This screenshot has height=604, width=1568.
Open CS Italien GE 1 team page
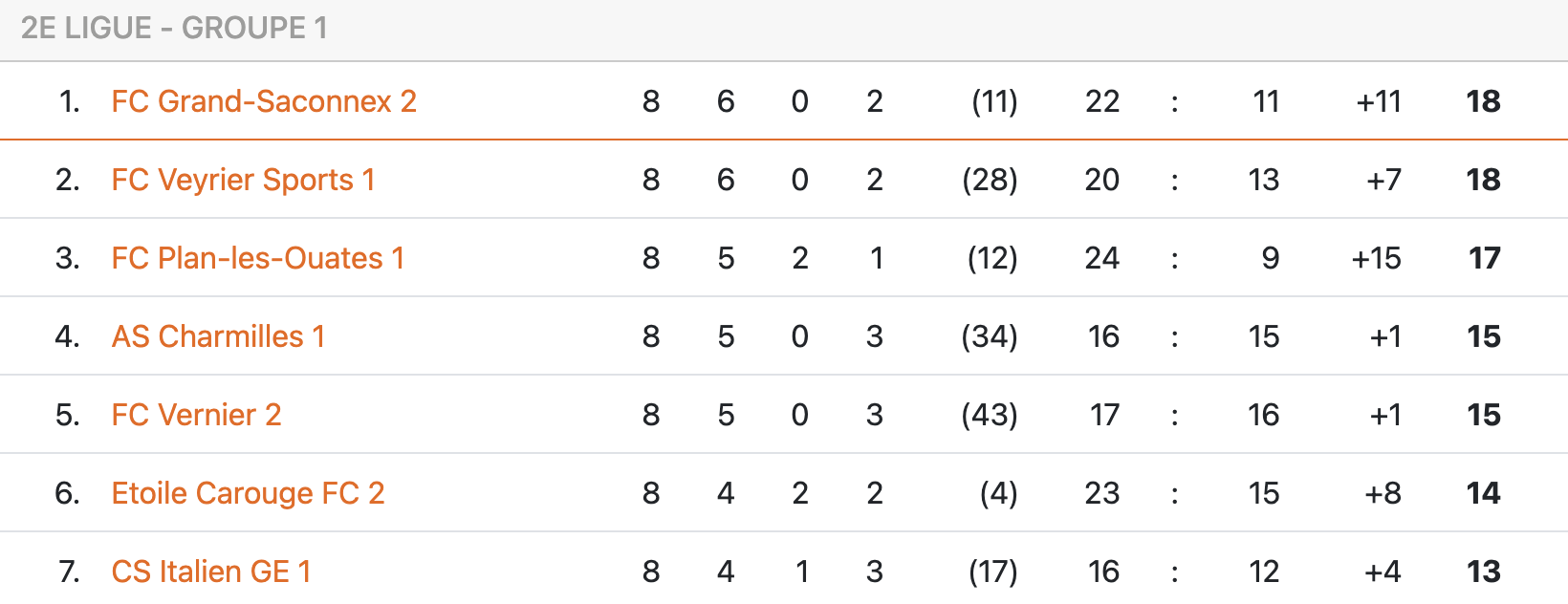click(x=211, y=572)
